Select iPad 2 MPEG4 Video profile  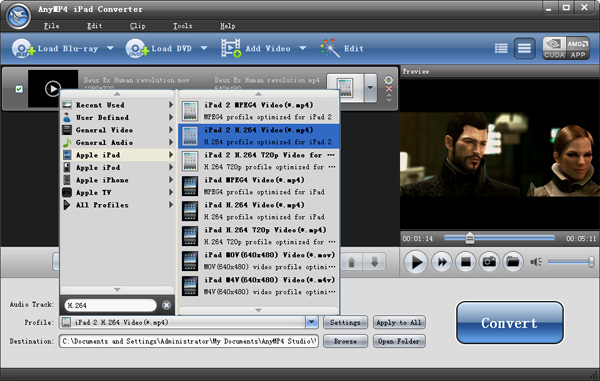[259, 111]
